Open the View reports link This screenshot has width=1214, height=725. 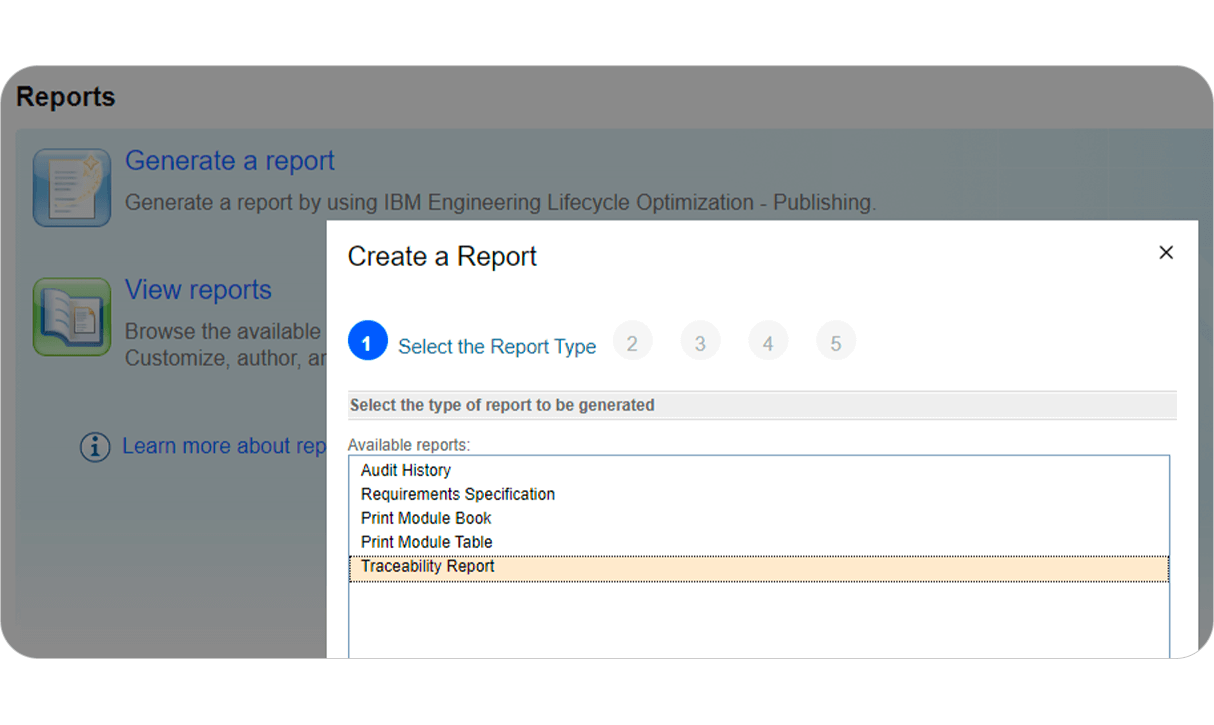click(x=198, y=290)
